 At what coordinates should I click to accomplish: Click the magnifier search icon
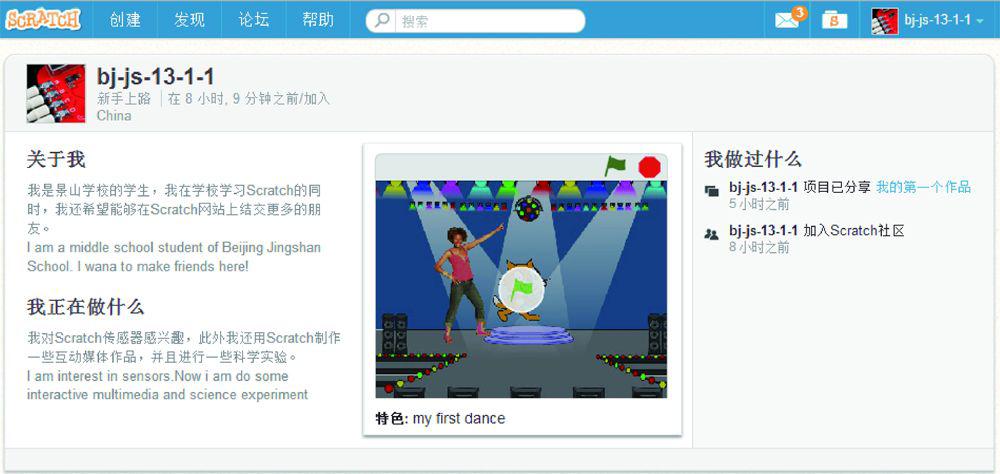pyautogui.click(x=381, y=20)
